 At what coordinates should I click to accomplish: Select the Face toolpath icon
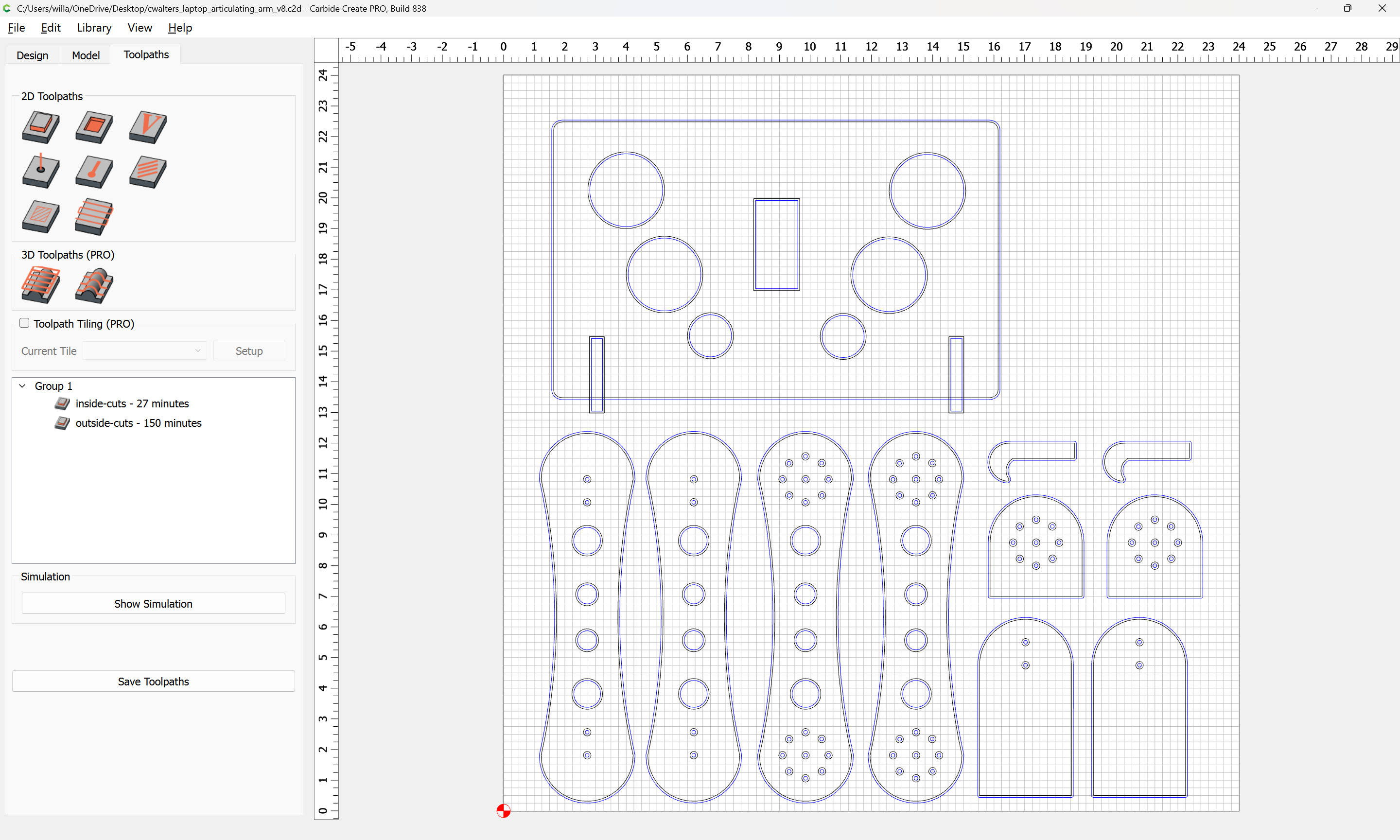tap(94, 216)
